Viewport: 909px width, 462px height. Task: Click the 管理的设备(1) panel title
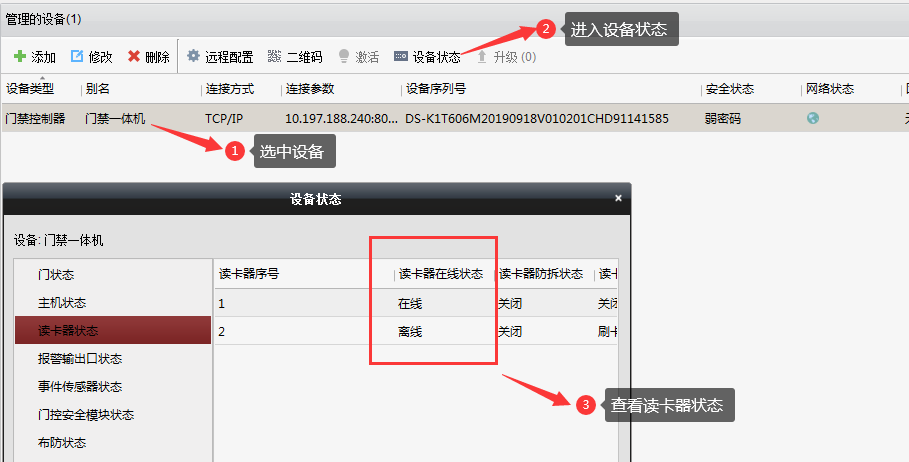pos(43,19)
